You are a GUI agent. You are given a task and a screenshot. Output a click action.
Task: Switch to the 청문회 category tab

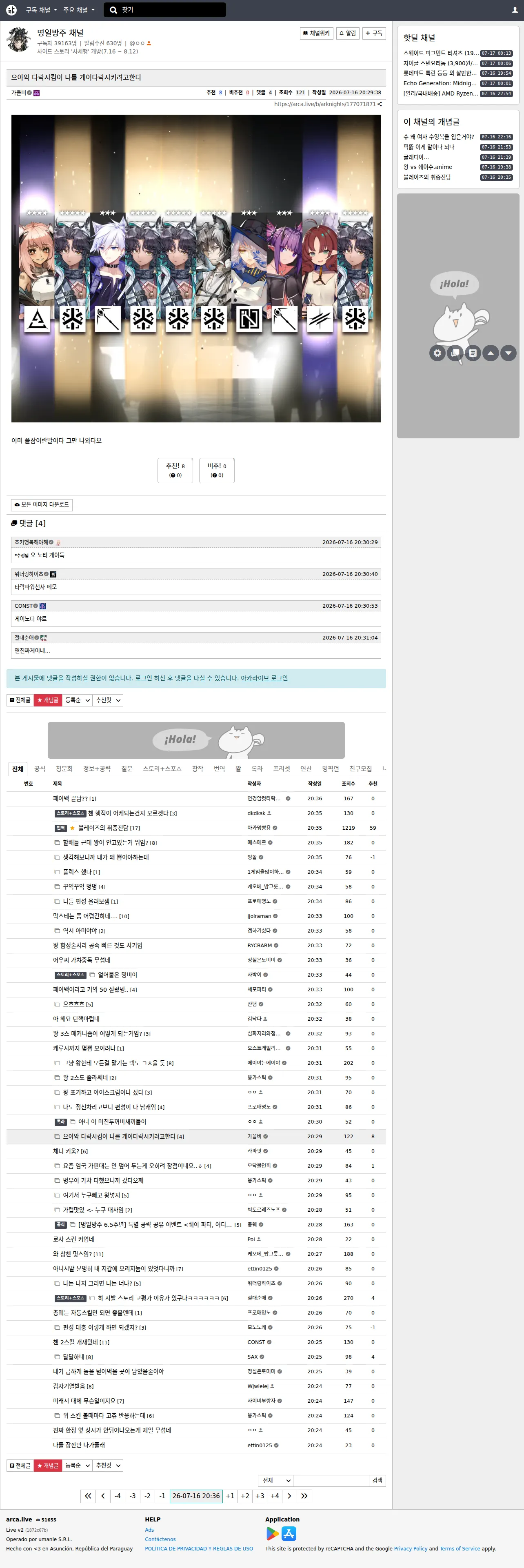(64, 769)
